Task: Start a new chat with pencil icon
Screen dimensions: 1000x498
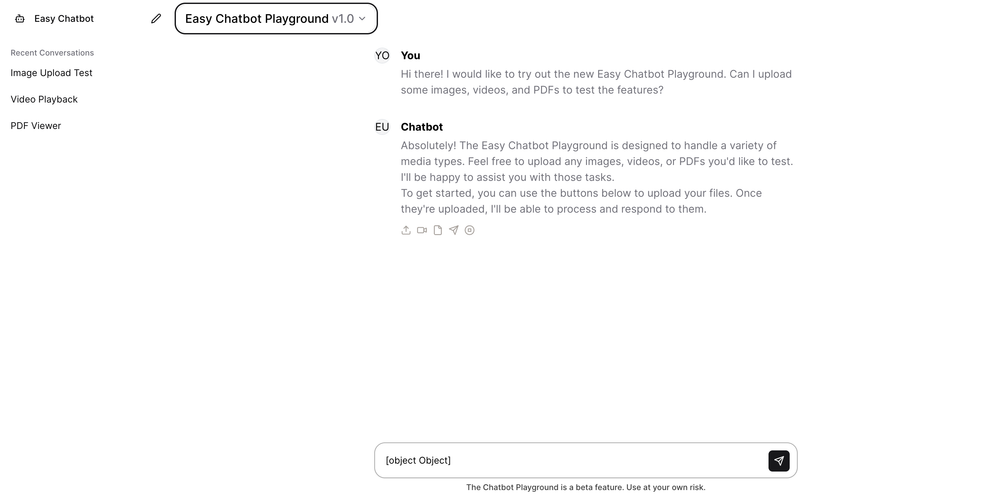Action: point(156,18)
